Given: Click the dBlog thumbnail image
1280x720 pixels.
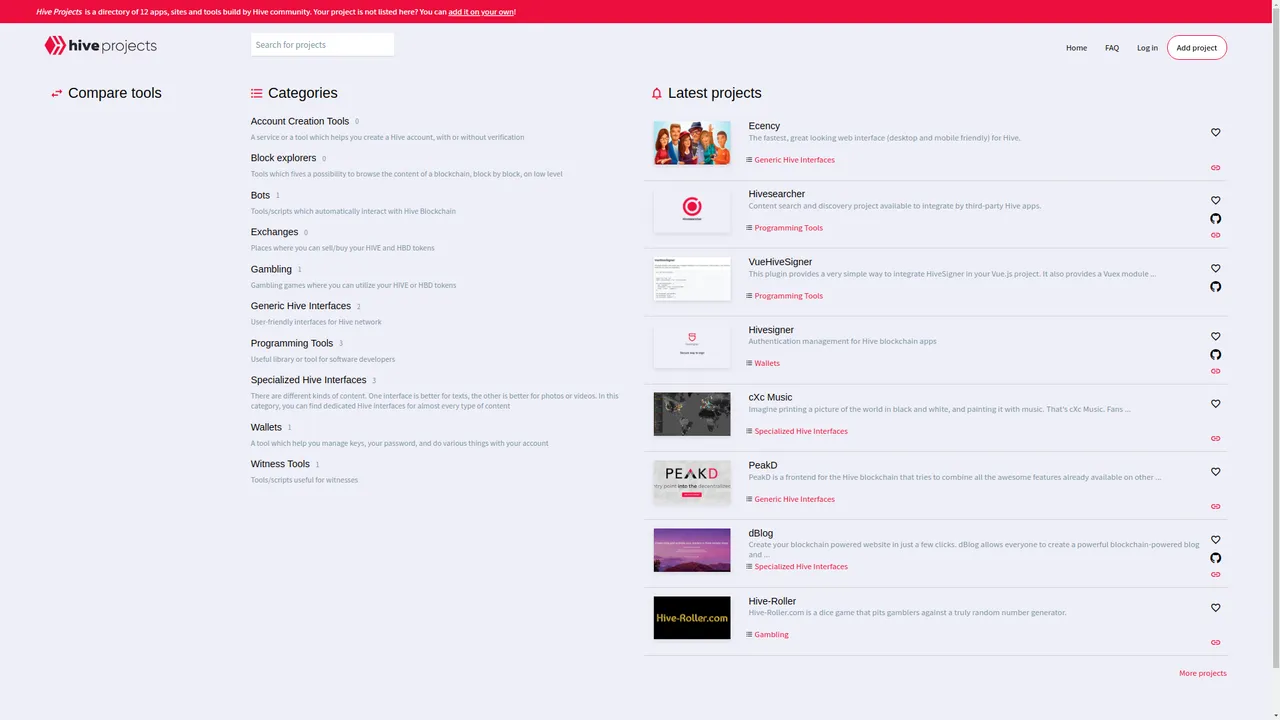Looking at the screenshot, I should pyautogui.click(x=692, y=550).
